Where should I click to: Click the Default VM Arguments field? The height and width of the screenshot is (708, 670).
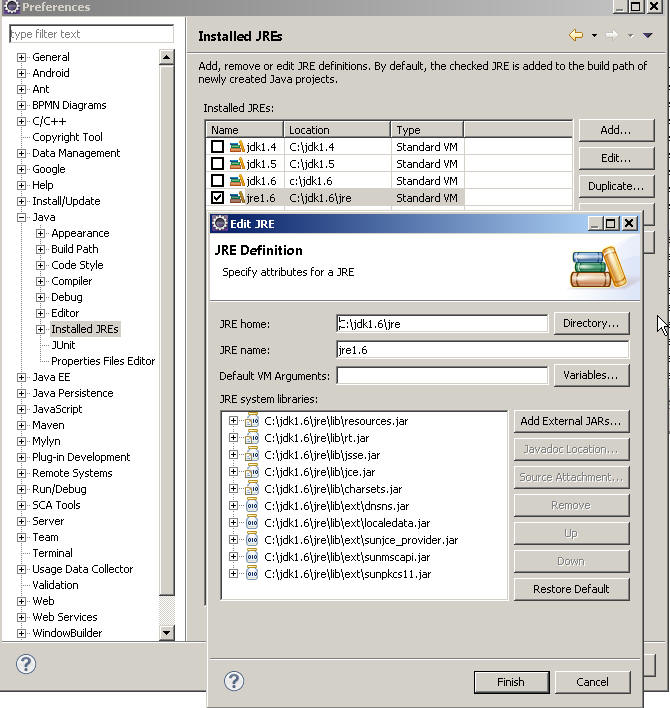coord(442,376)
